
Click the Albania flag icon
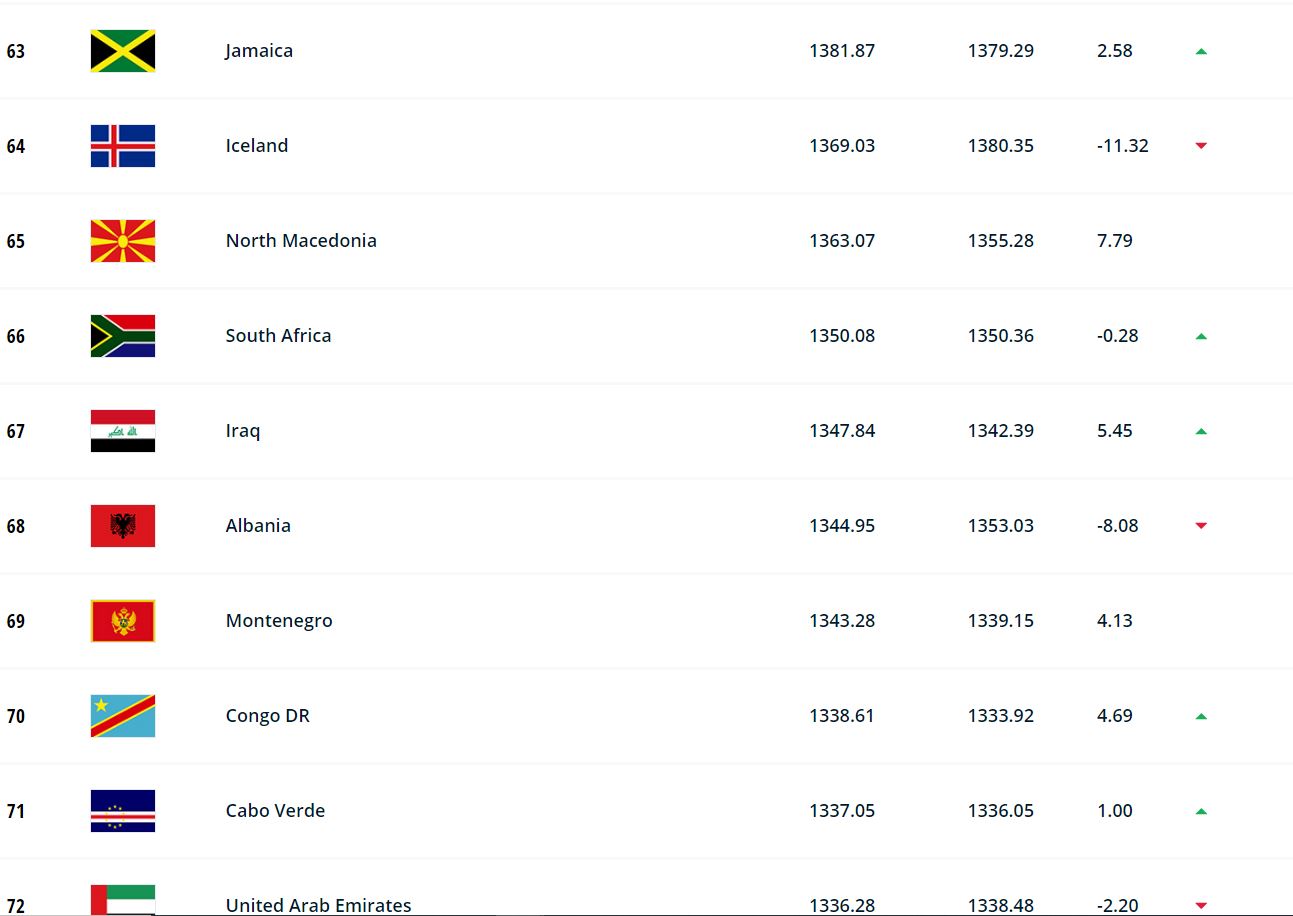point(123,526)
